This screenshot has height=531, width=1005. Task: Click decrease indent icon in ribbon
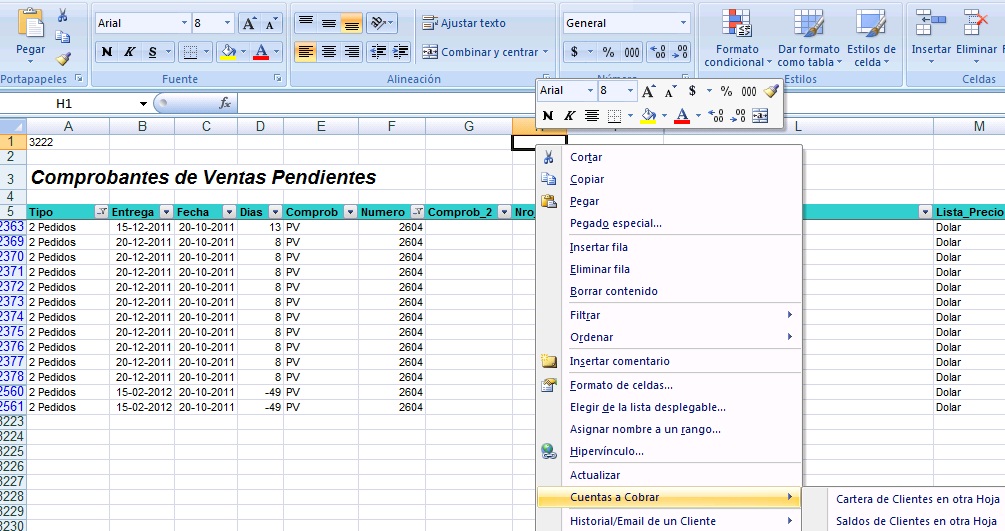[x=378, y=52]
